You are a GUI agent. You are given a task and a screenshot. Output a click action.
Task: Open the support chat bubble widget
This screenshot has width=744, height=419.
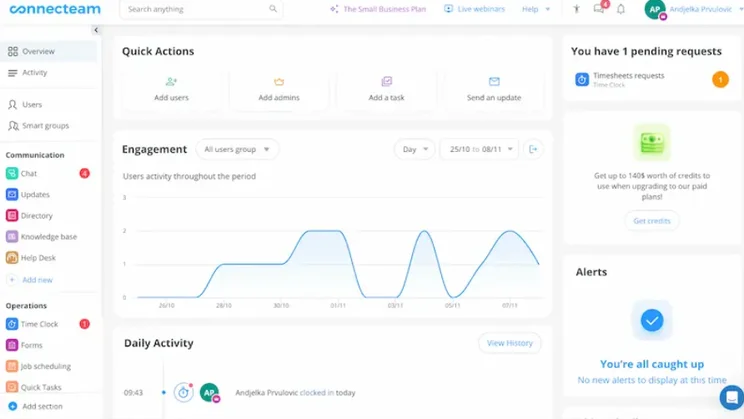point(732,397)
